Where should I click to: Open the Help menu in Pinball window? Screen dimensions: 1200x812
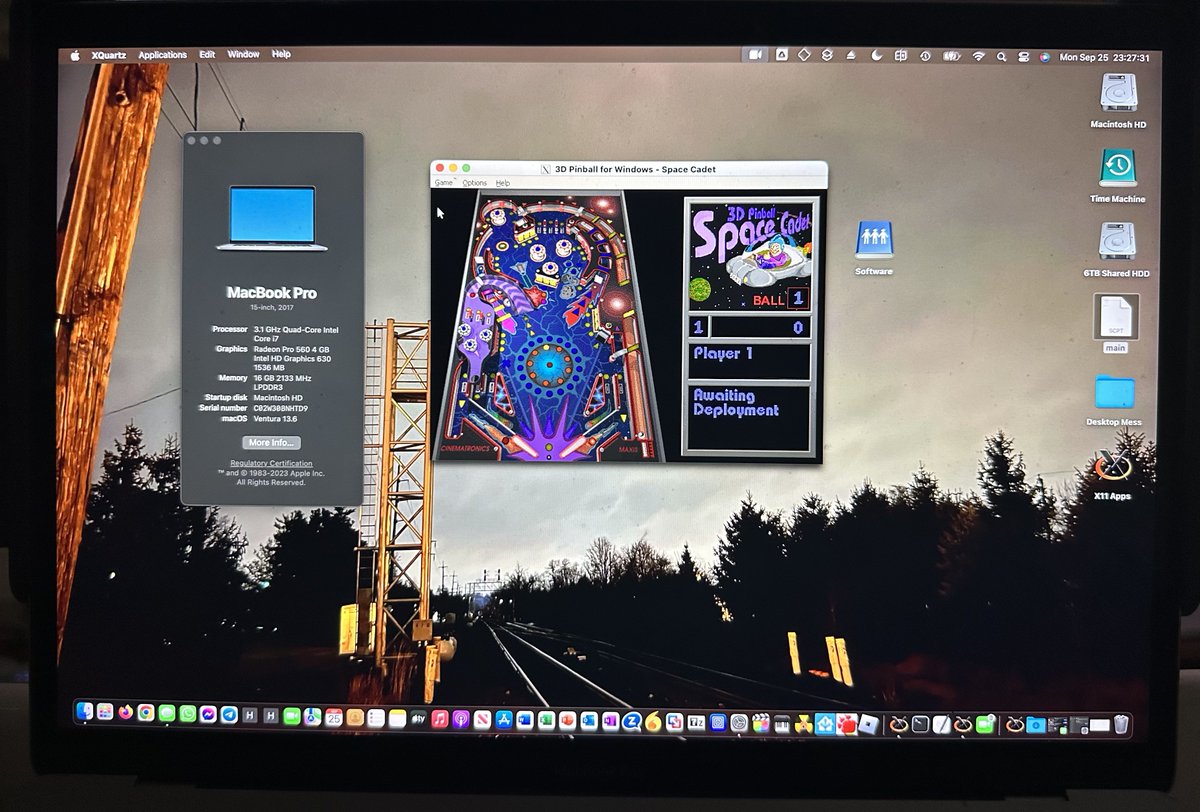(503, 183)
